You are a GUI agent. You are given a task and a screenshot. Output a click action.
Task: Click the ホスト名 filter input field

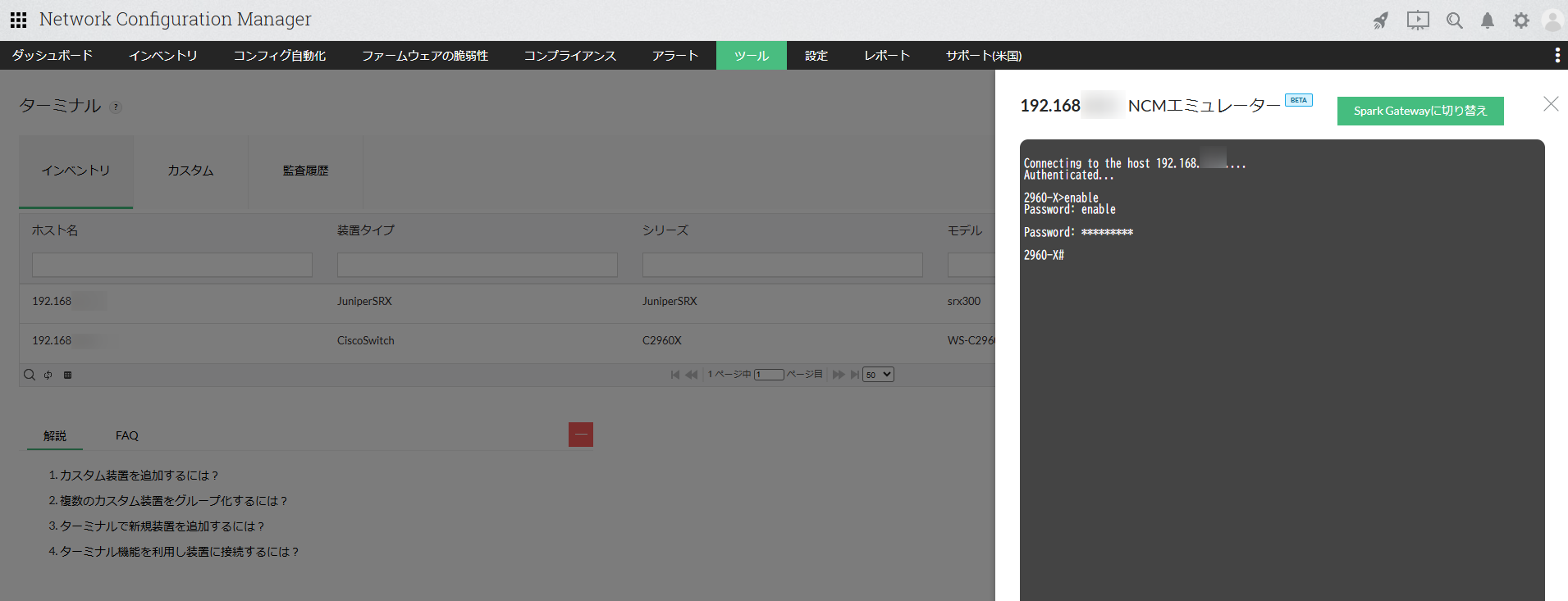(172, 265)
